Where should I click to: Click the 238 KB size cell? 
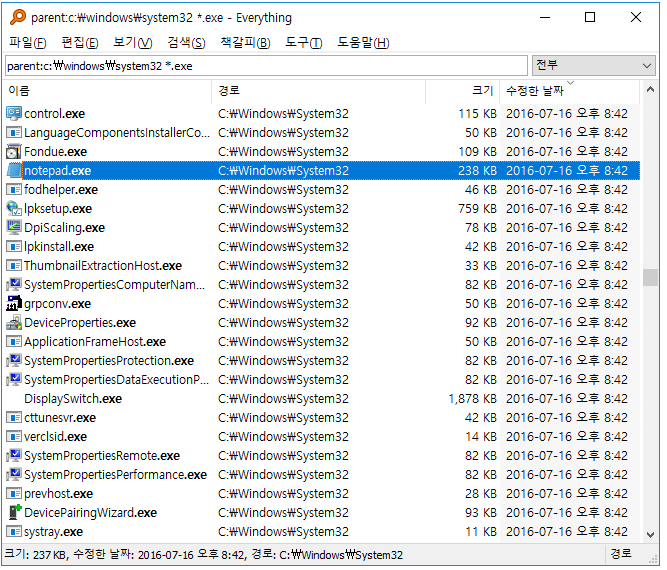[x=477, y=171]
